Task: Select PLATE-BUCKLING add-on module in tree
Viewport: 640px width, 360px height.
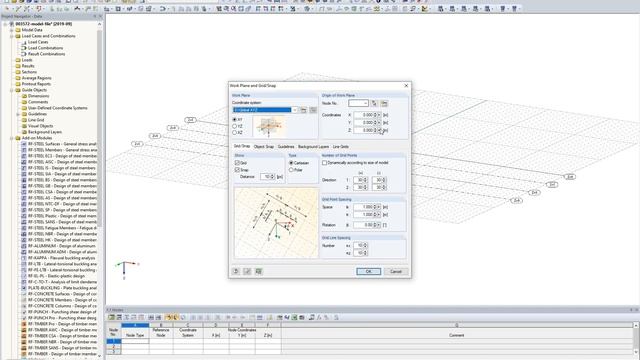Action: (62, 288)
